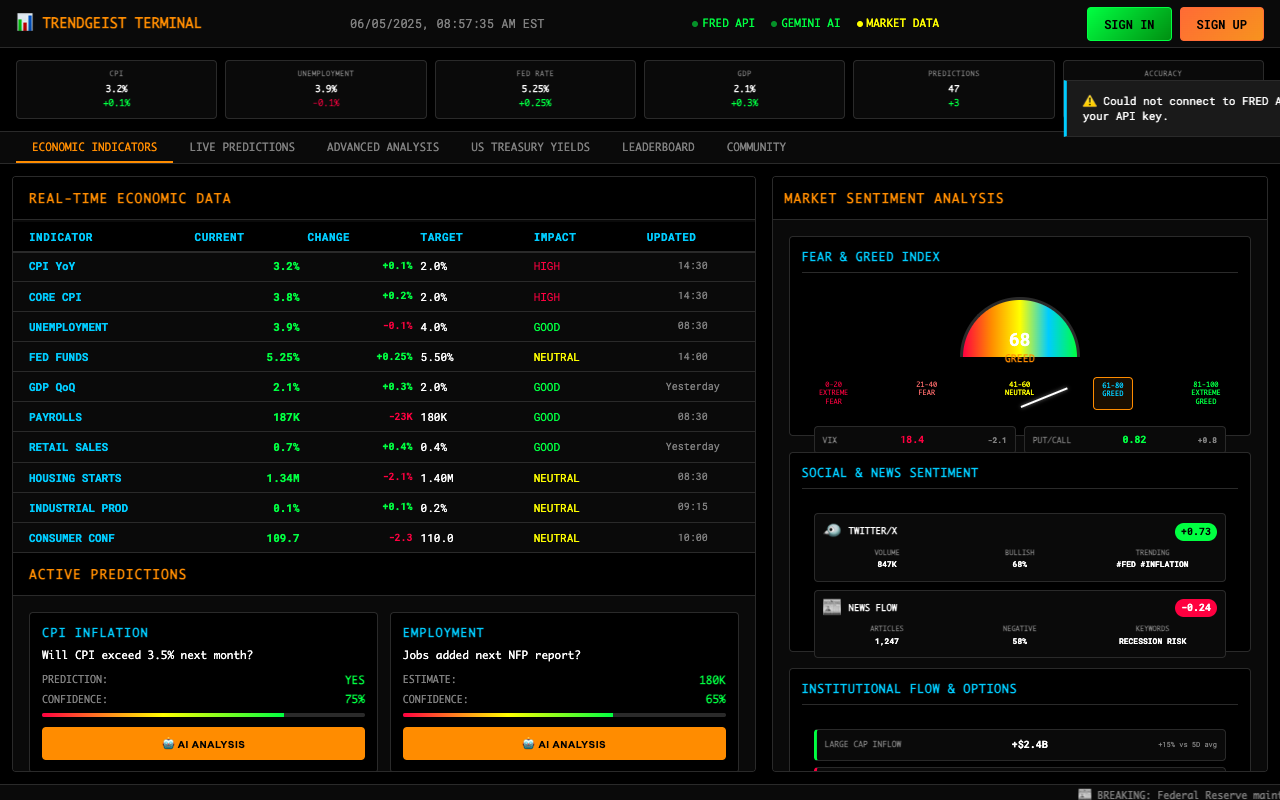Click the Put/Call 0.82 value
1280x800 pixels.
point(1134,440)
